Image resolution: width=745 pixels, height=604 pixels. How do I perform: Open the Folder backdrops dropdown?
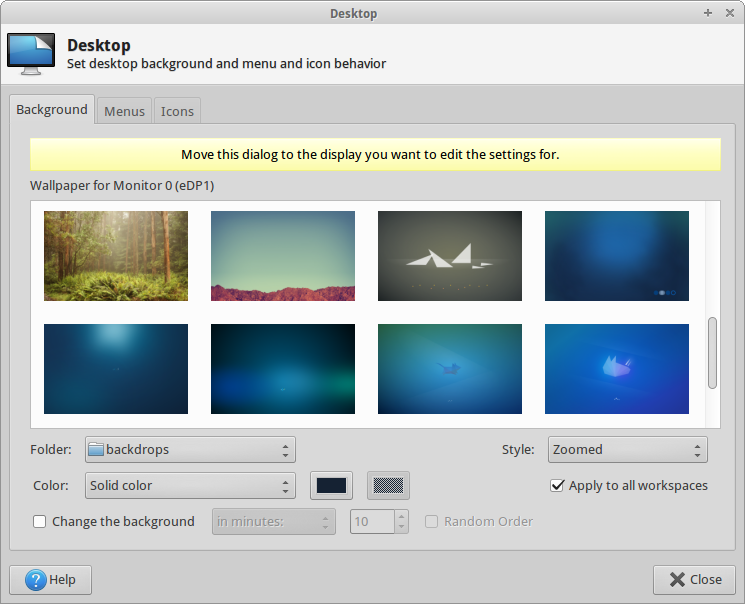point(190,450)
